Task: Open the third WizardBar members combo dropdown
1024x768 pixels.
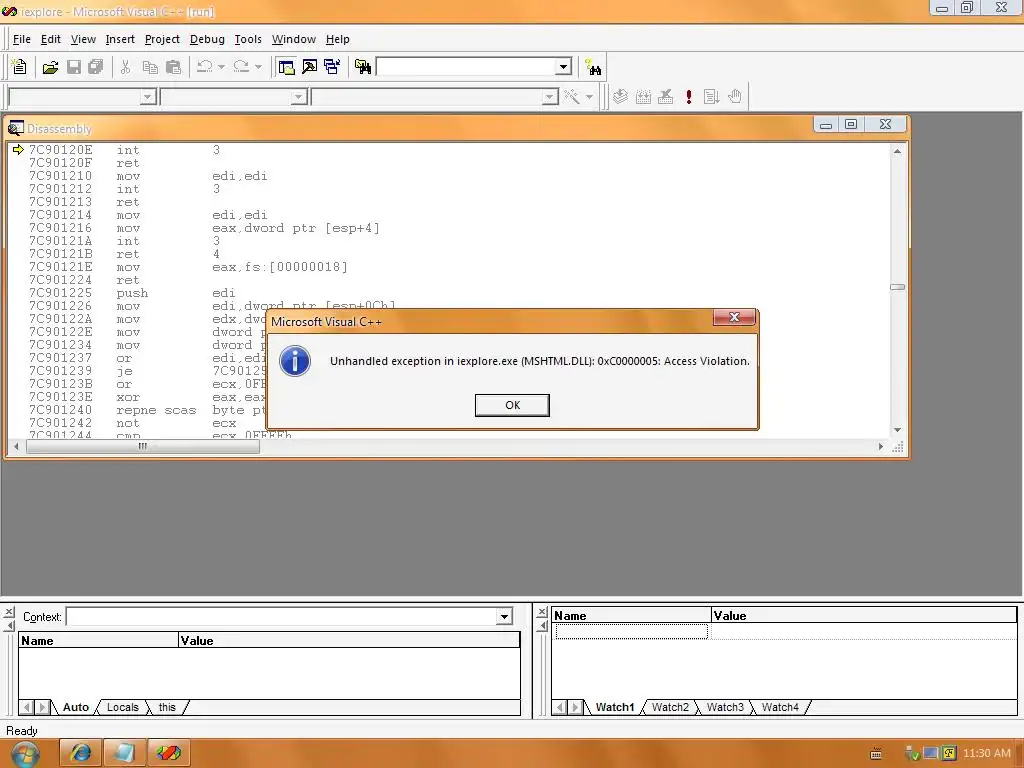Action: [550, 97]
